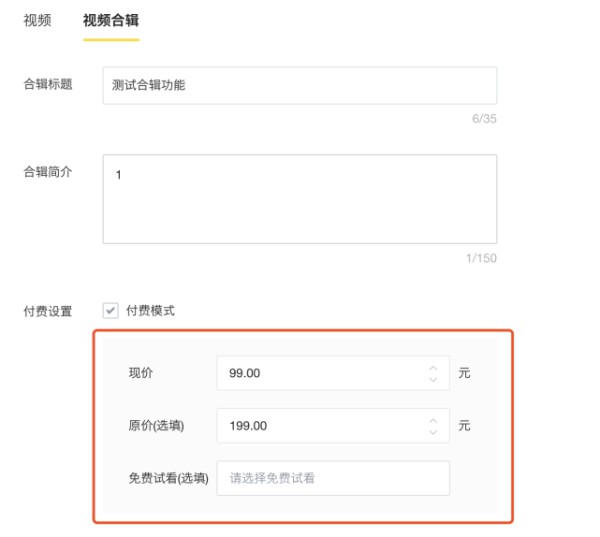Screen dimensions: 600x537
Task: Decrease 原价 with the down arrow
Action: click(x=433, y=432)
